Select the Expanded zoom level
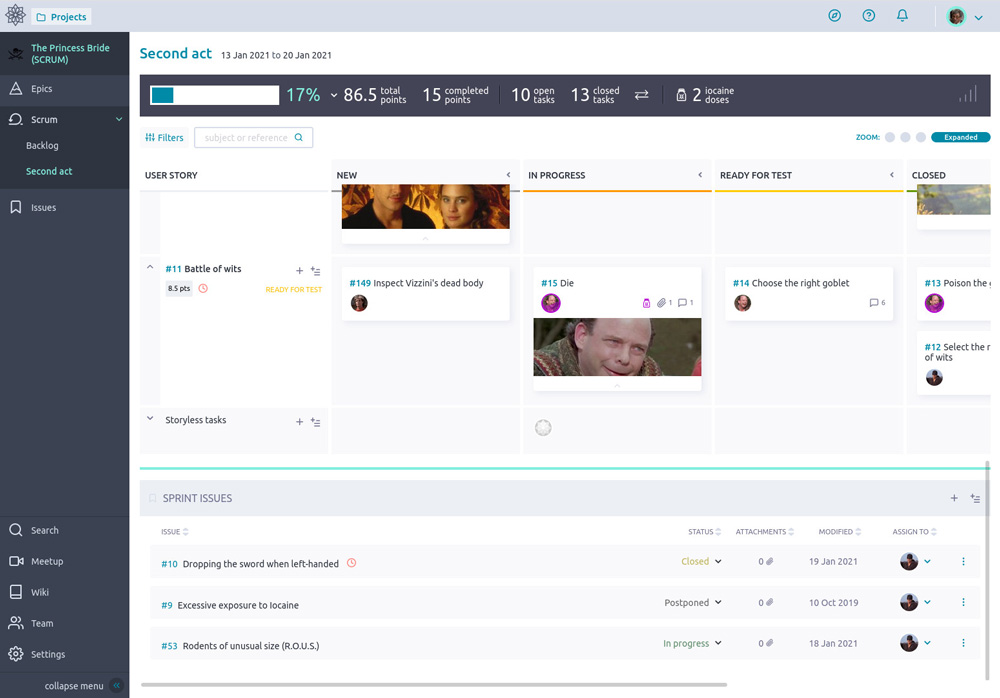This screenshot has height=698, width=1000. click(x=960, y=137)
